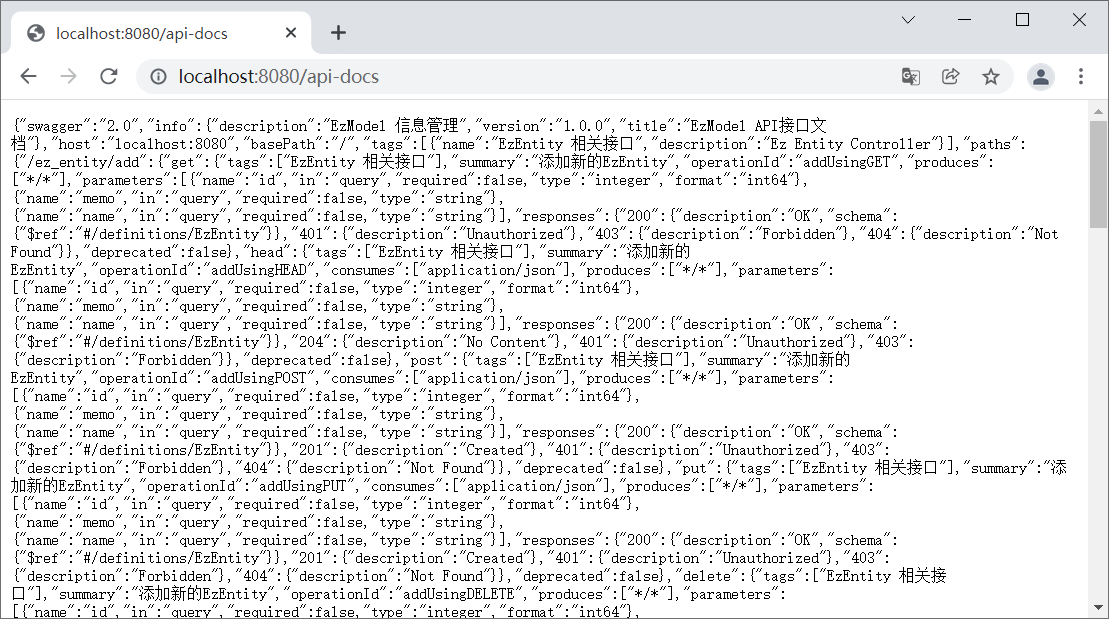This screenshot has height=619, width=1109.
Task: Click the vertical scrollbar thumb
Action: (x=1098, y=174)
